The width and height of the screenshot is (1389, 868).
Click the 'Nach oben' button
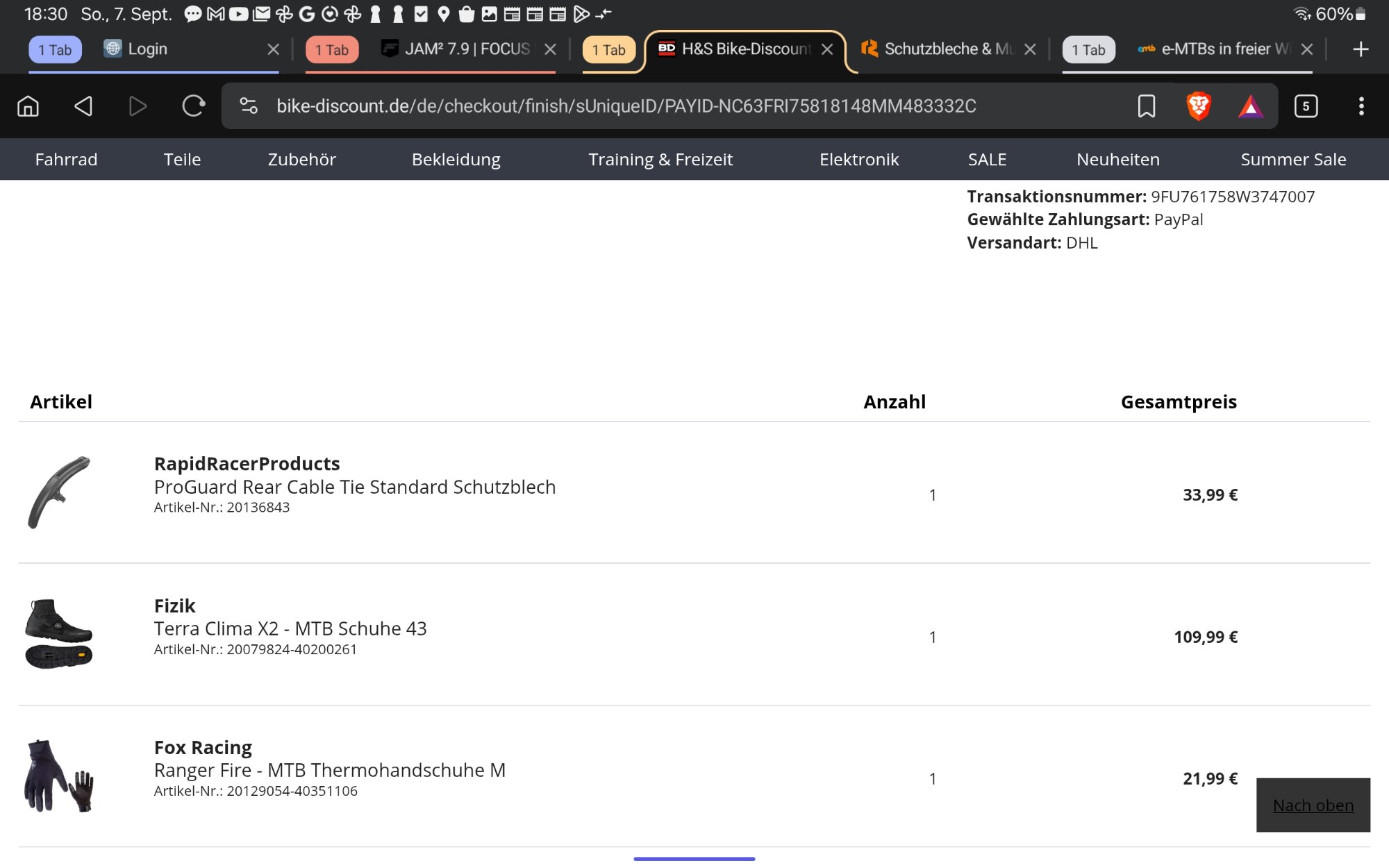1313,805
